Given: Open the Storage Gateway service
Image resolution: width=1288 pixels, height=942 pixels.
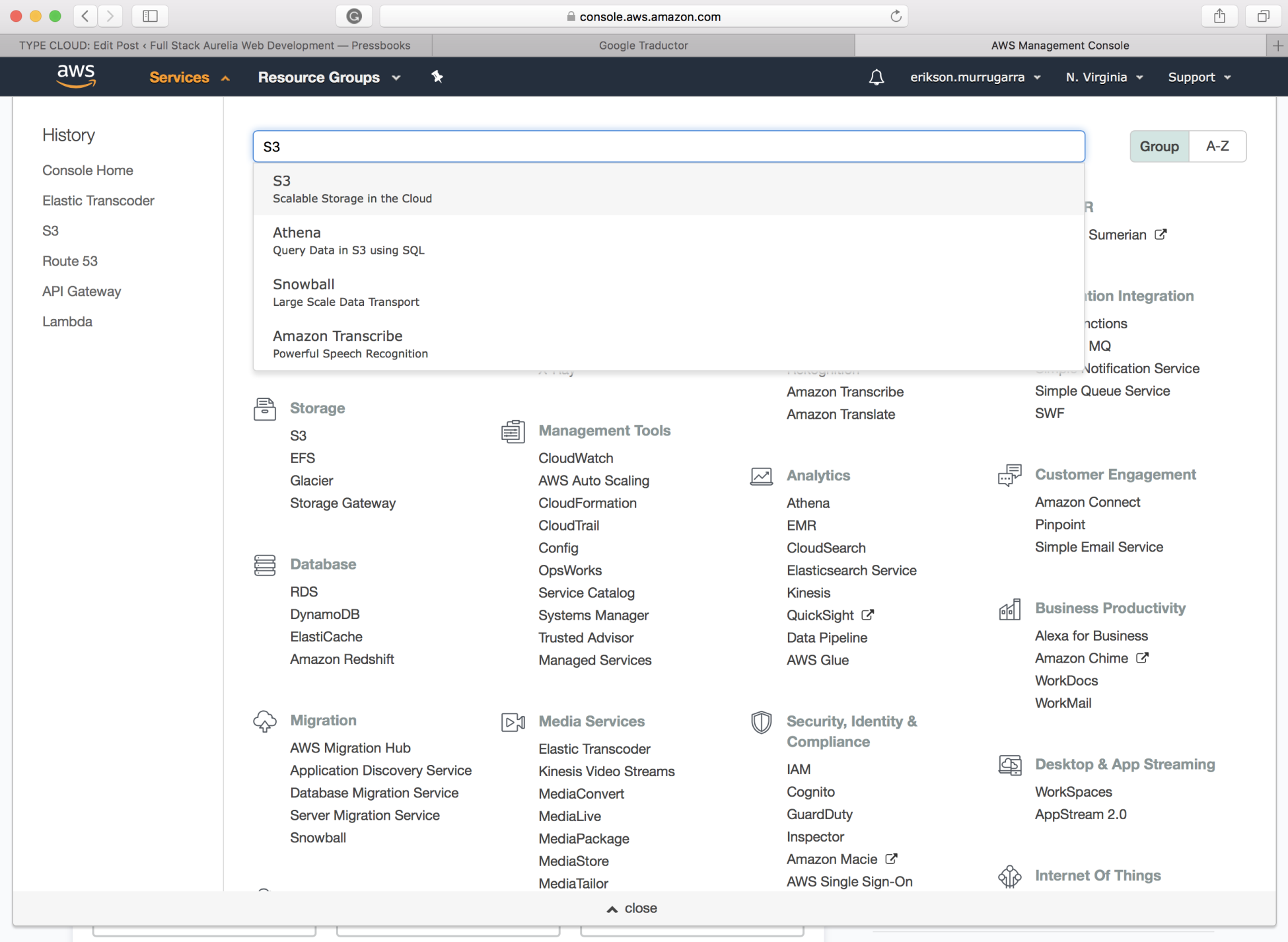Looking at the screenshot, I should coord(343,503).
